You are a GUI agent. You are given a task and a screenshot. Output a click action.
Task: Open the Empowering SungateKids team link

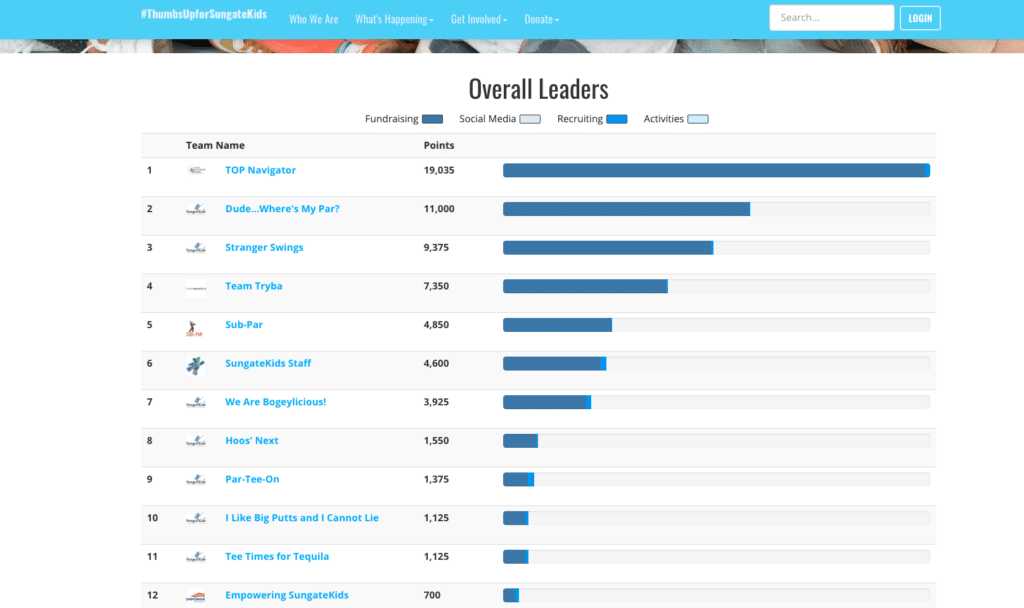click(287, 594)
